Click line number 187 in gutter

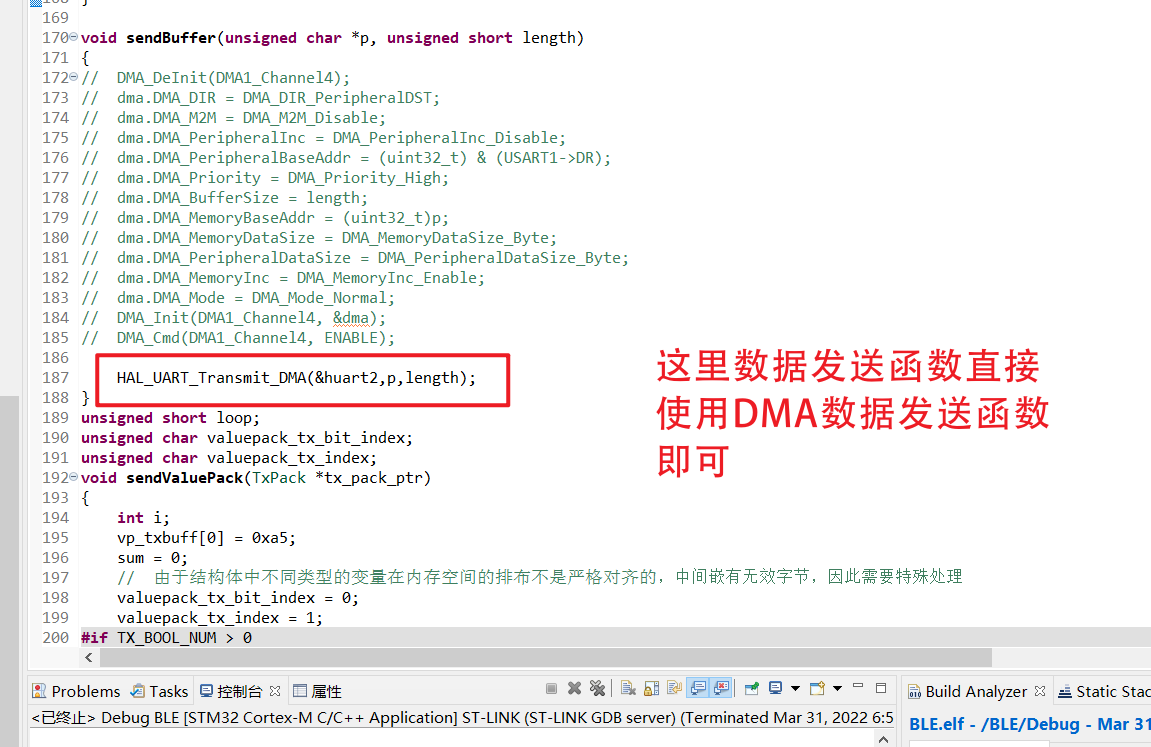(x=55, y=378)
